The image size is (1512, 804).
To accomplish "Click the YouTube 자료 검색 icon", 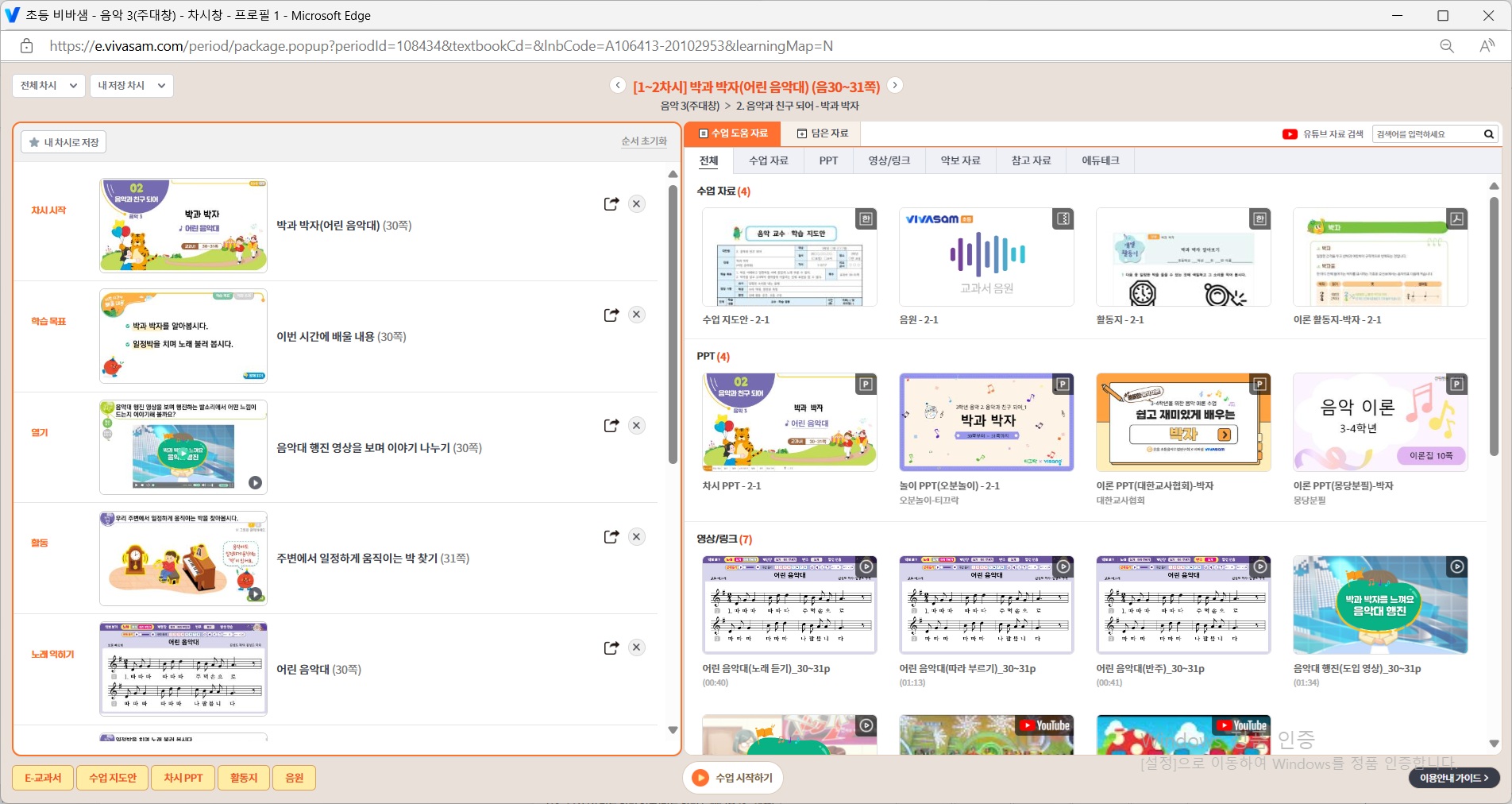I will (x=1290, y=134).
